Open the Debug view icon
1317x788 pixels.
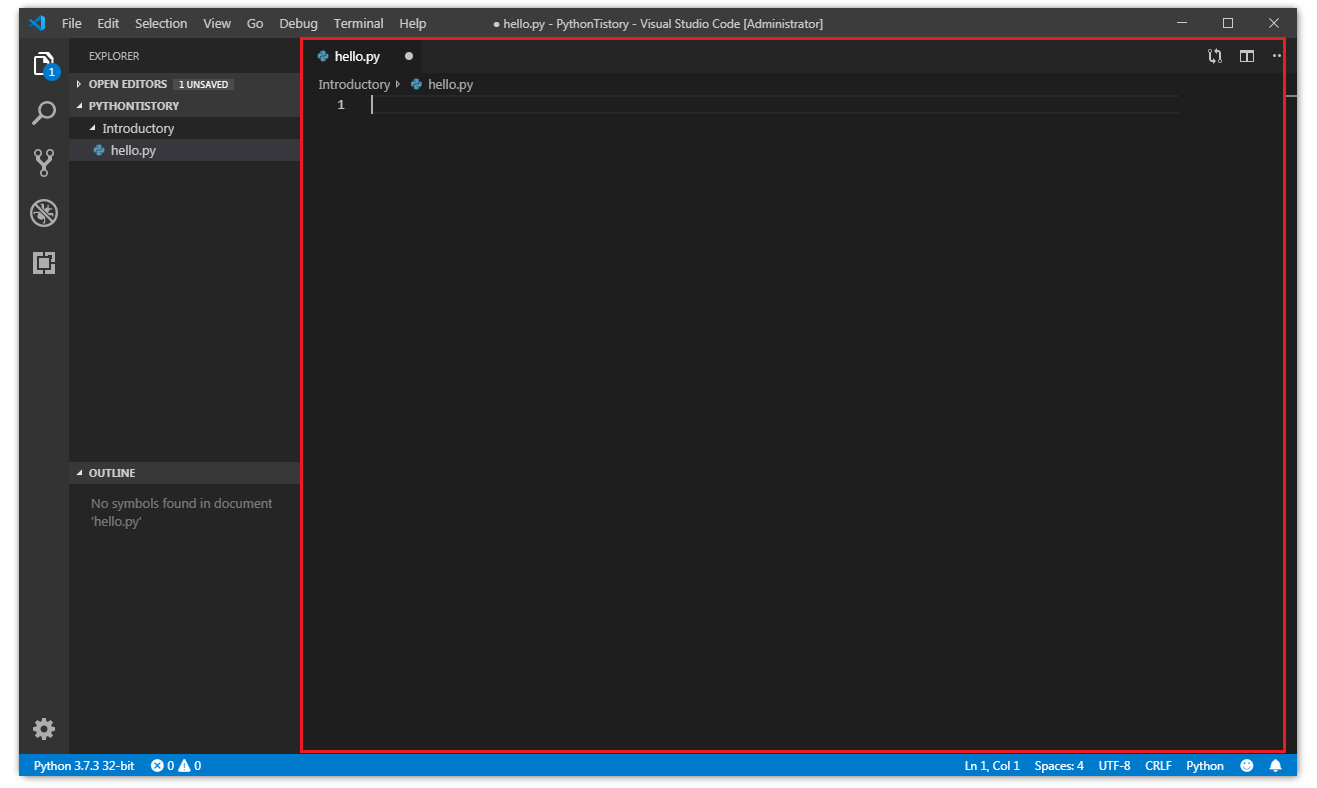tap(44, 212)
